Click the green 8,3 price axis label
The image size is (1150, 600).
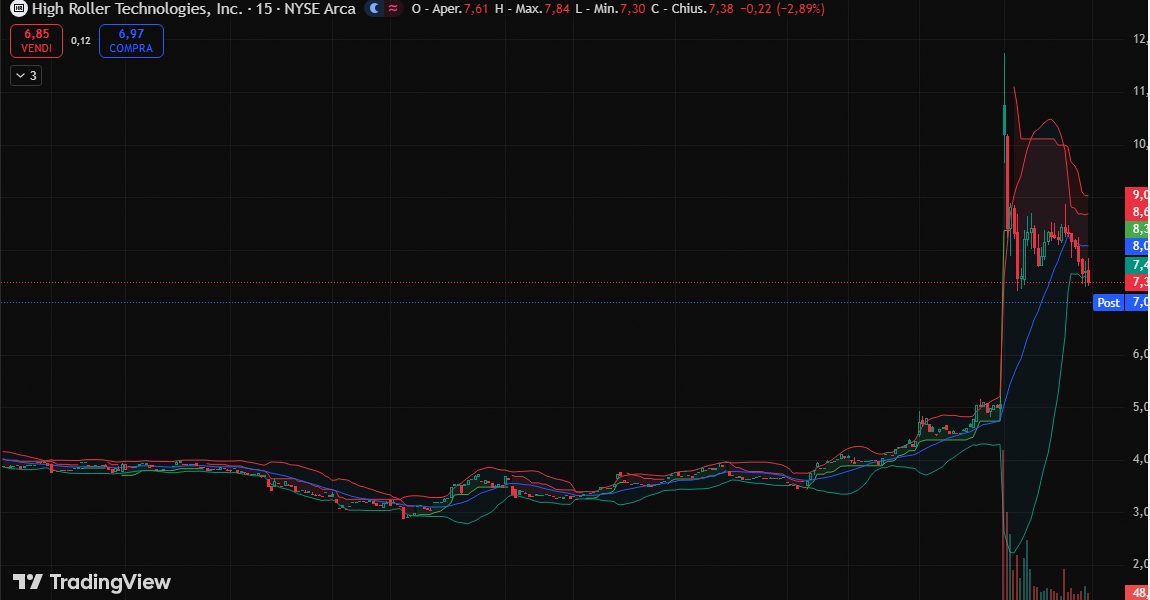pos(1138,229)
